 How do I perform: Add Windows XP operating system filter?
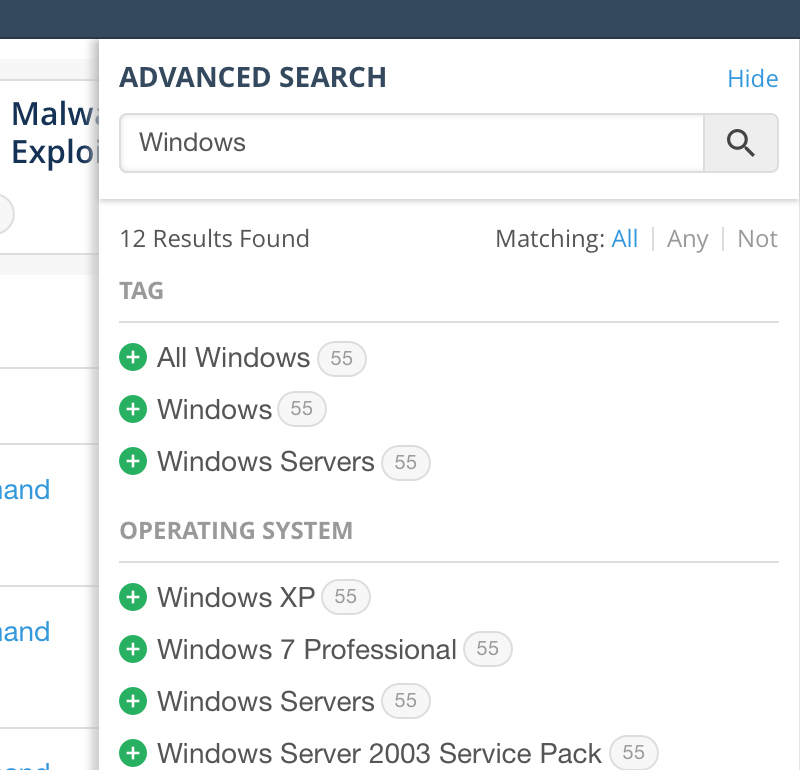[133, 597]
